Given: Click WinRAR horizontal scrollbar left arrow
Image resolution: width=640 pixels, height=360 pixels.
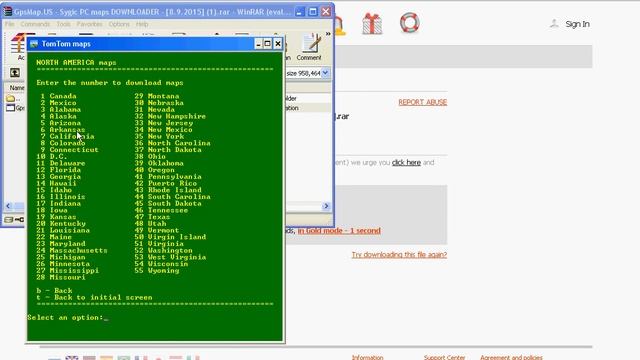Looking at the screenshot, I should point(8,206).
